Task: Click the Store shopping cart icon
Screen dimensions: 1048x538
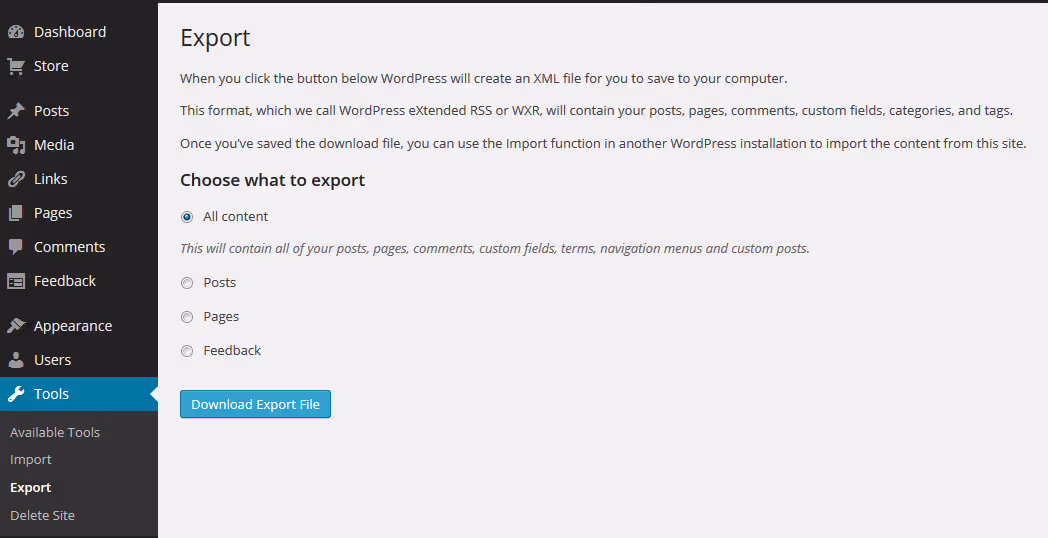Action: click(x=16, y=66)
